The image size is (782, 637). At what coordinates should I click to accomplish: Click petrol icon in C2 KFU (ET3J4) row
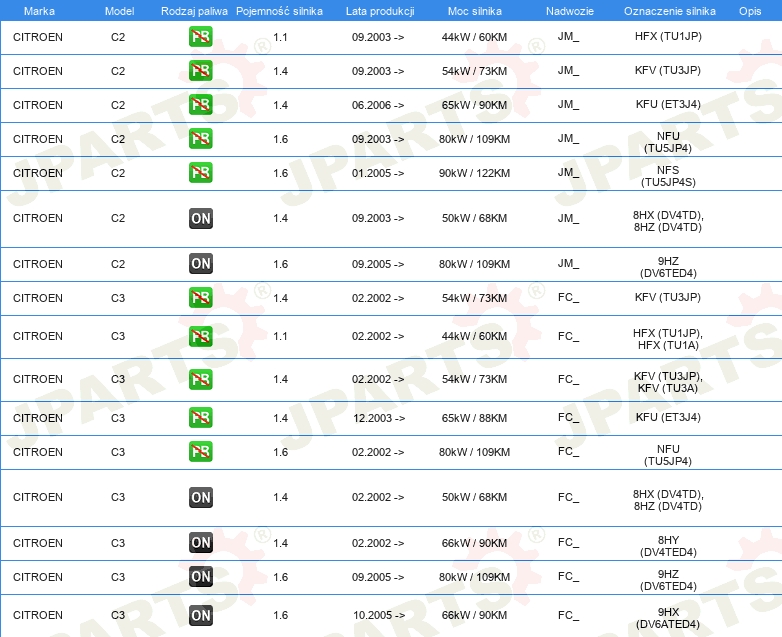click(x=200, y=105)
